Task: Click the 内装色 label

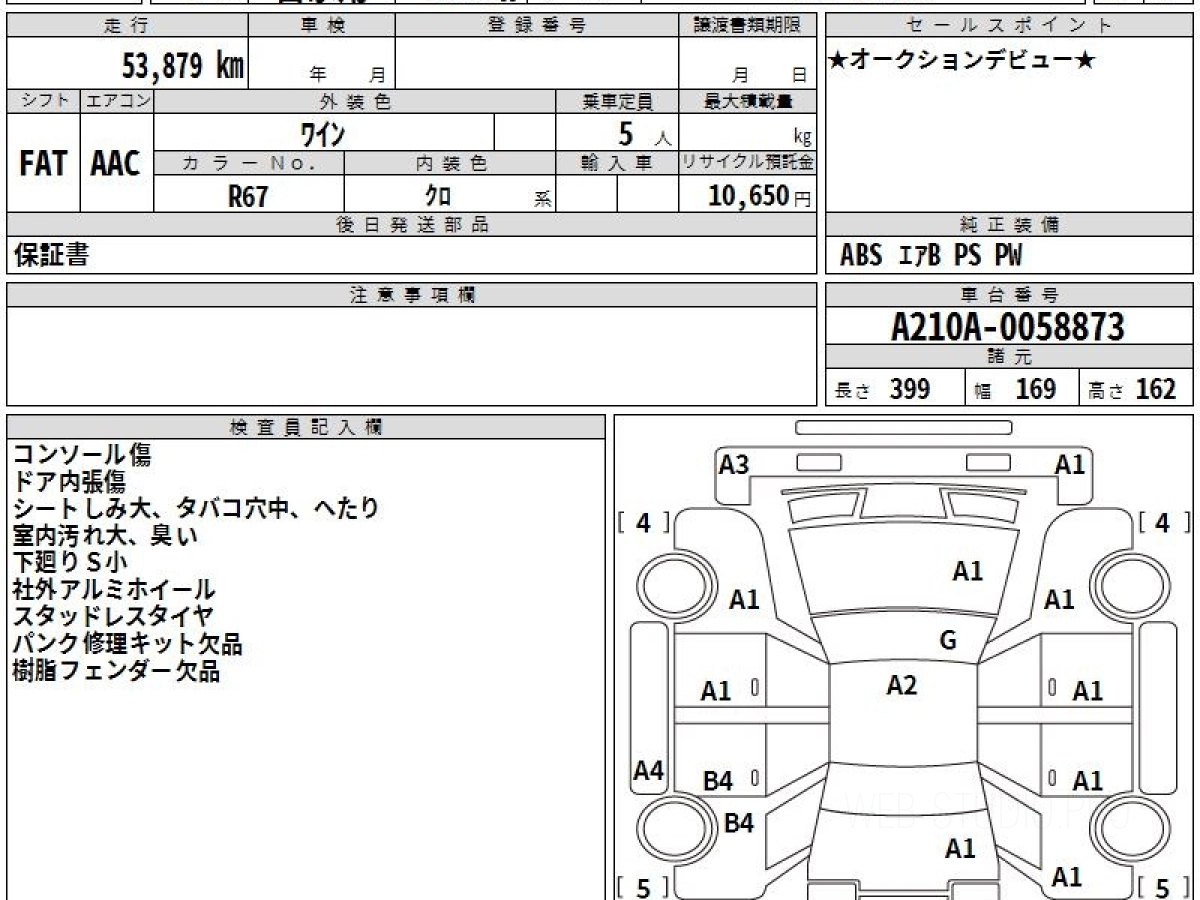Action: 450,163
